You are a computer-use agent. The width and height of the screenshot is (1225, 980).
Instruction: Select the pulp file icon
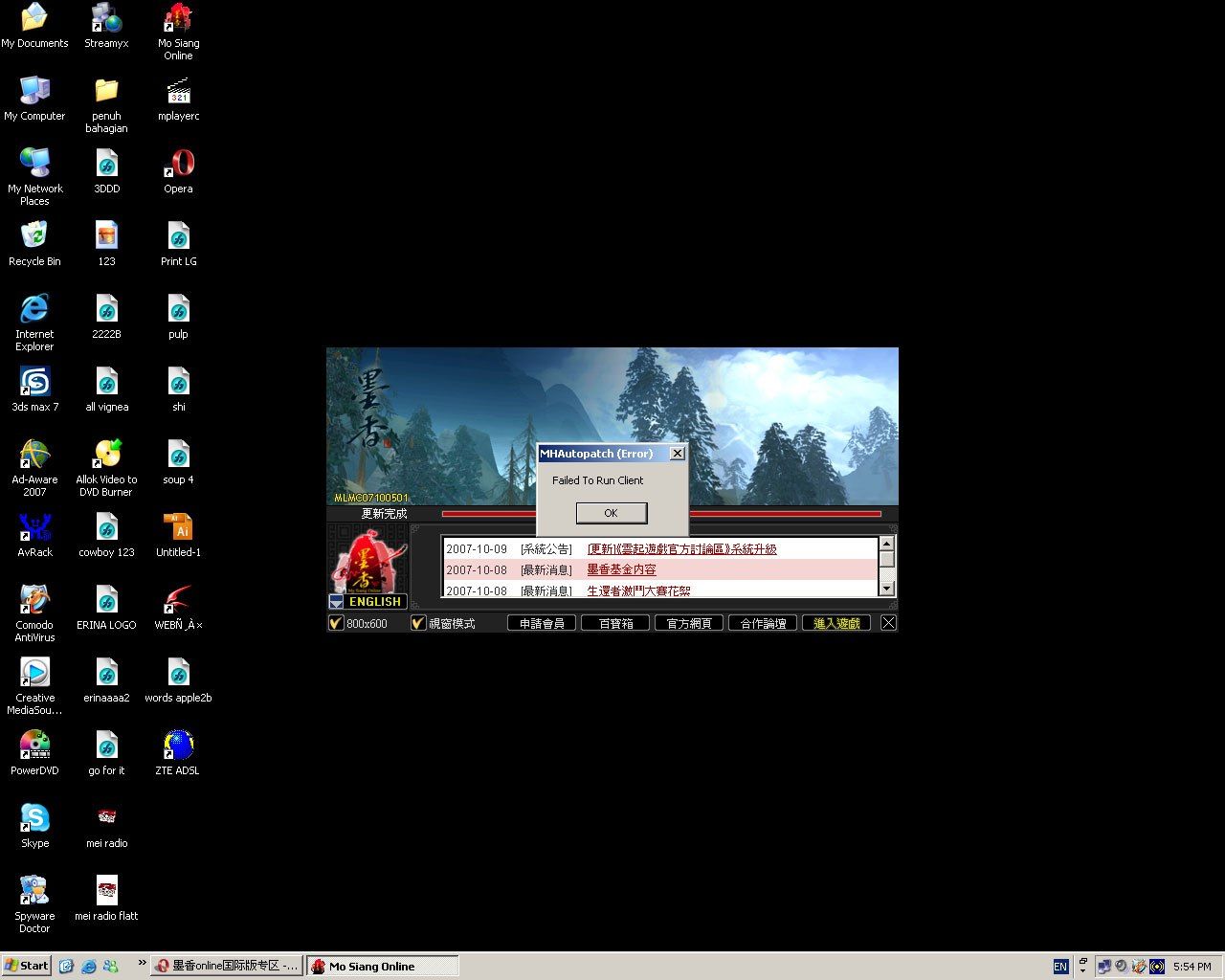tap(178, 318)
